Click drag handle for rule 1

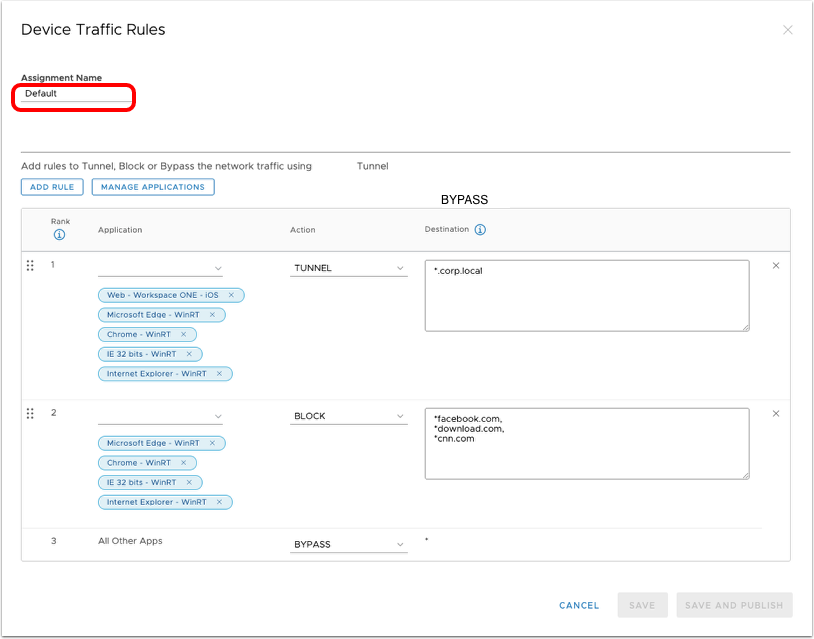point(30,266)
